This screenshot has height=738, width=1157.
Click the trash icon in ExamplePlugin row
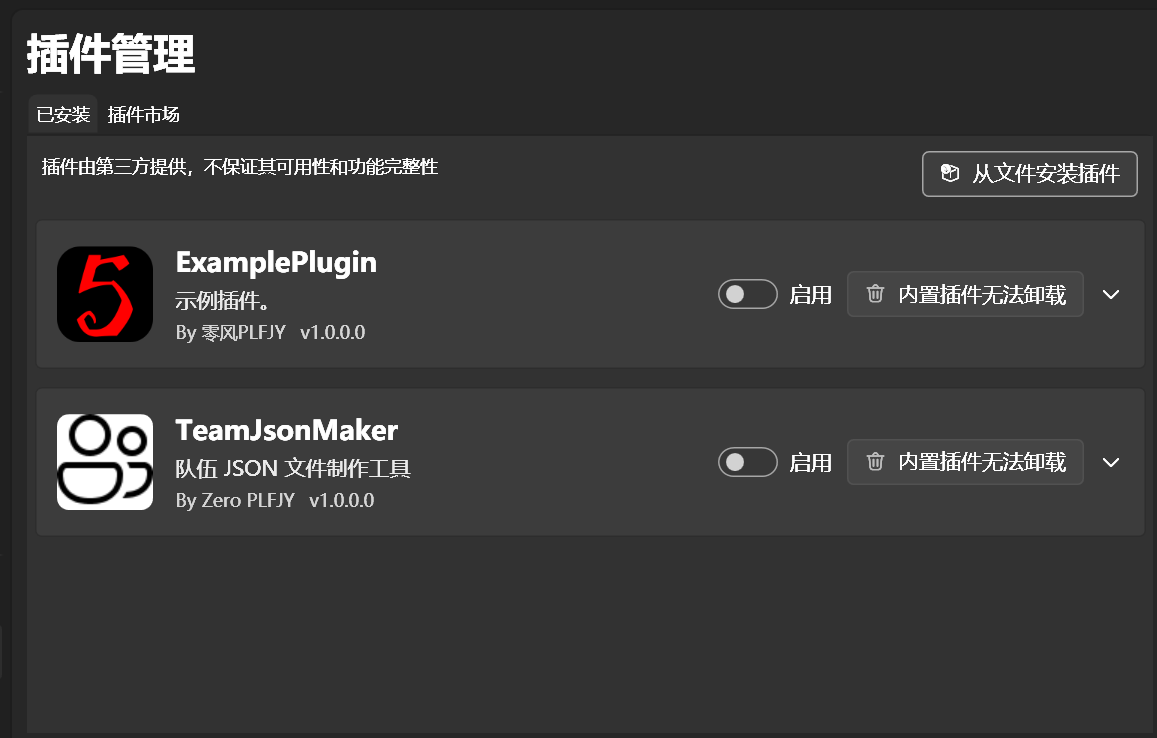(x=875, y=294)
